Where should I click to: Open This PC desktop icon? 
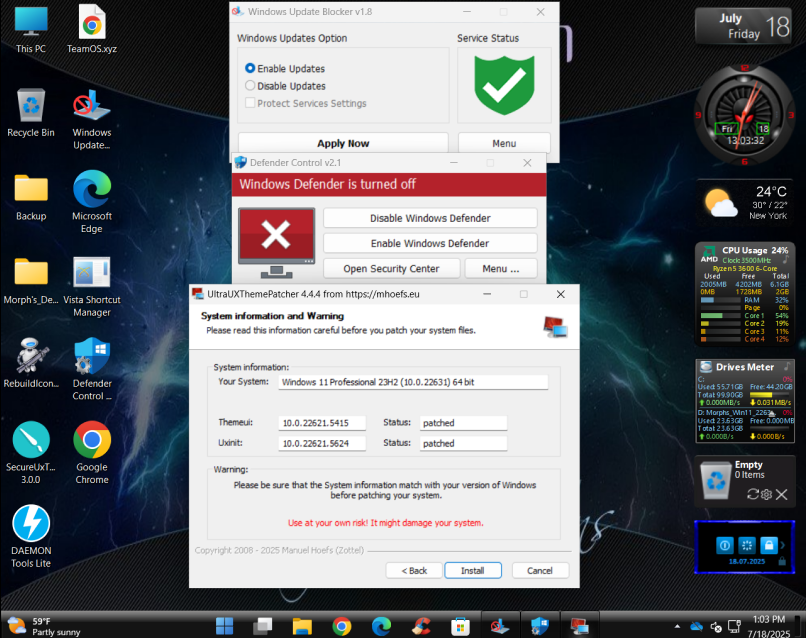pos(31,29)
